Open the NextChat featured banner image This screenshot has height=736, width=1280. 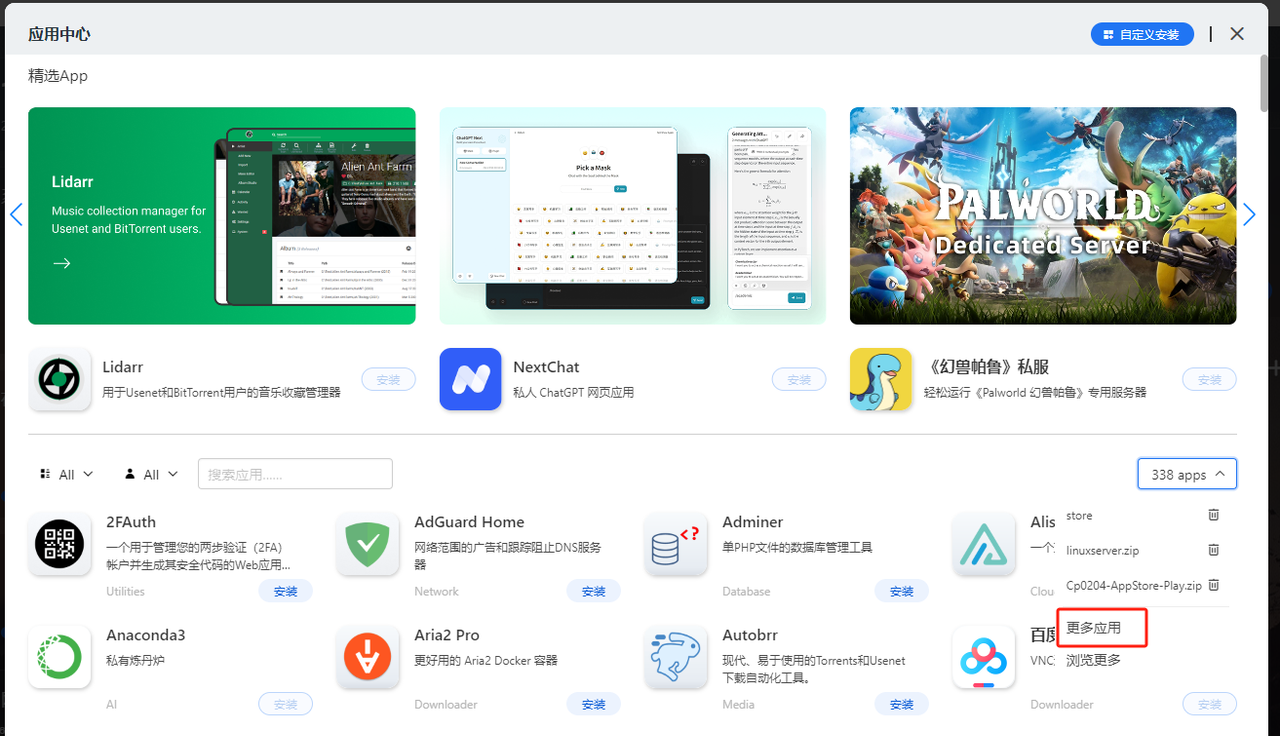point(633,216)
